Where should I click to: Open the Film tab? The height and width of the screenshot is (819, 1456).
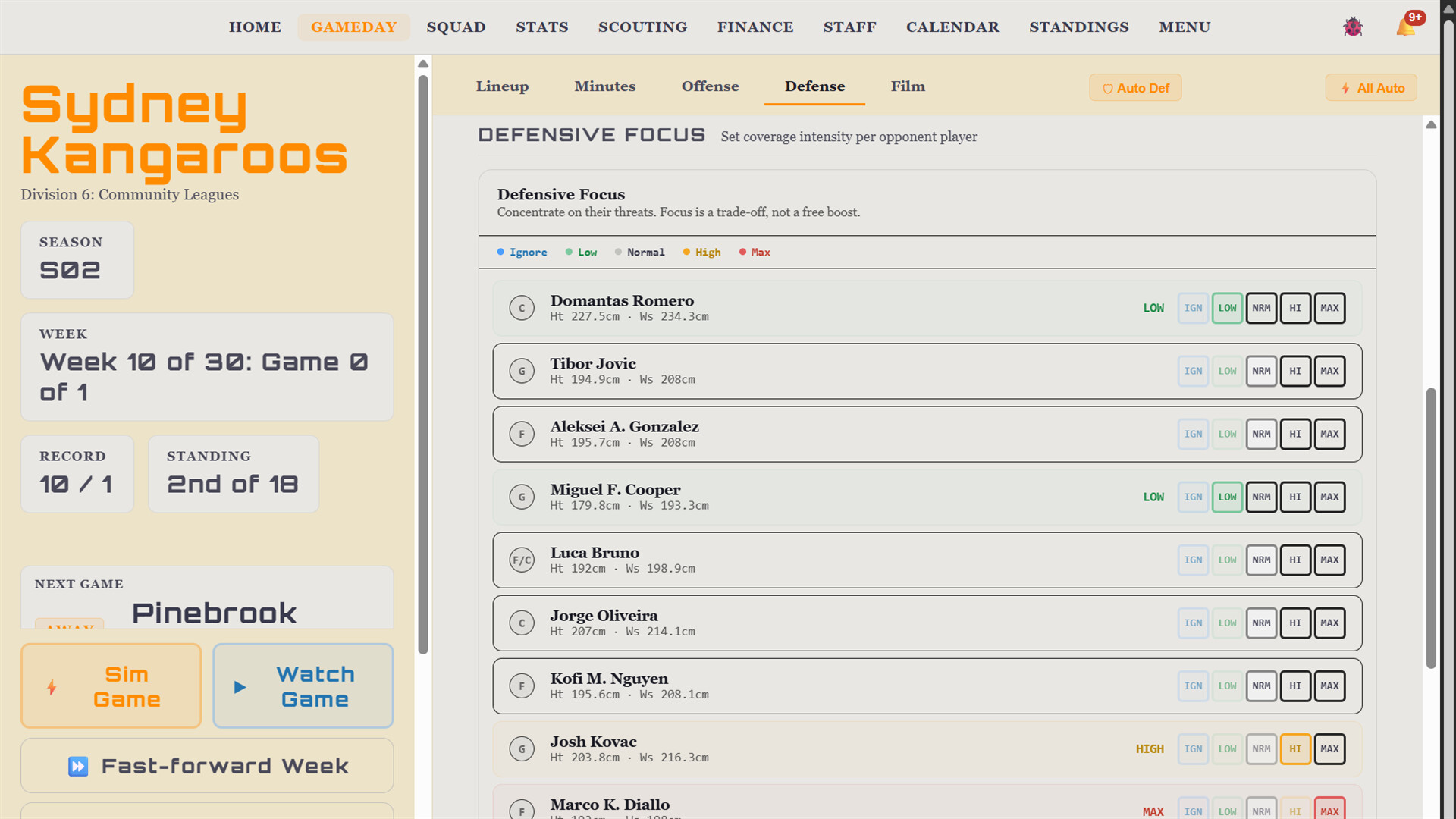[908, 86]
